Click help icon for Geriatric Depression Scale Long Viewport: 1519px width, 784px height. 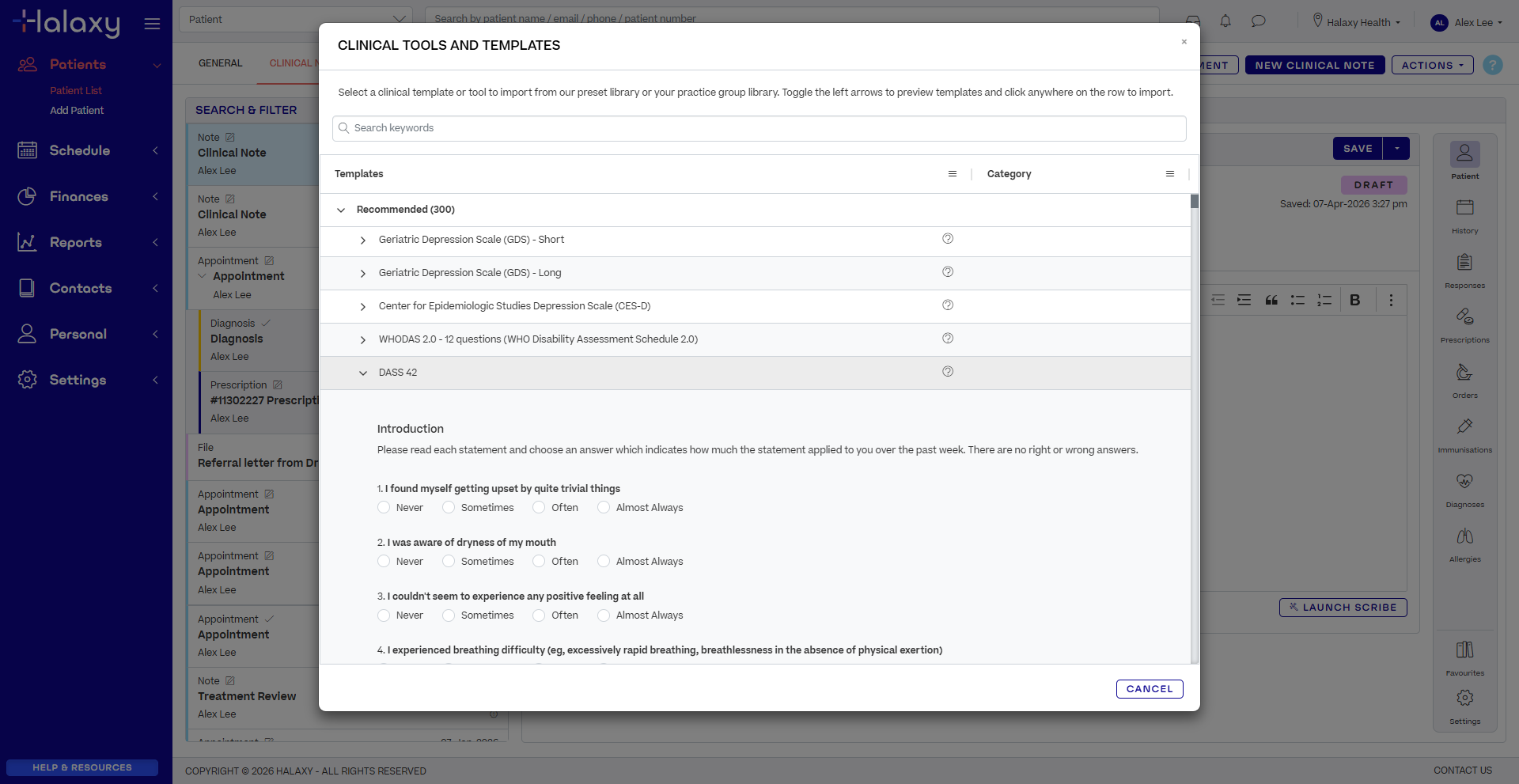[948, 272]
